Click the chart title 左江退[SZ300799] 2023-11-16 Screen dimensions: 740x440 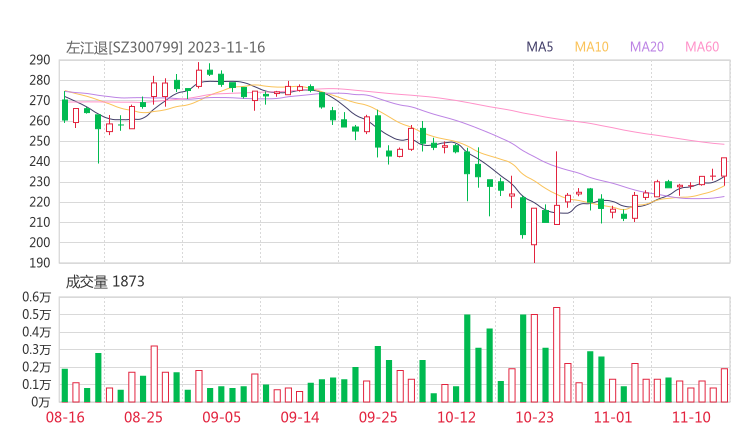tap(165, 47)
